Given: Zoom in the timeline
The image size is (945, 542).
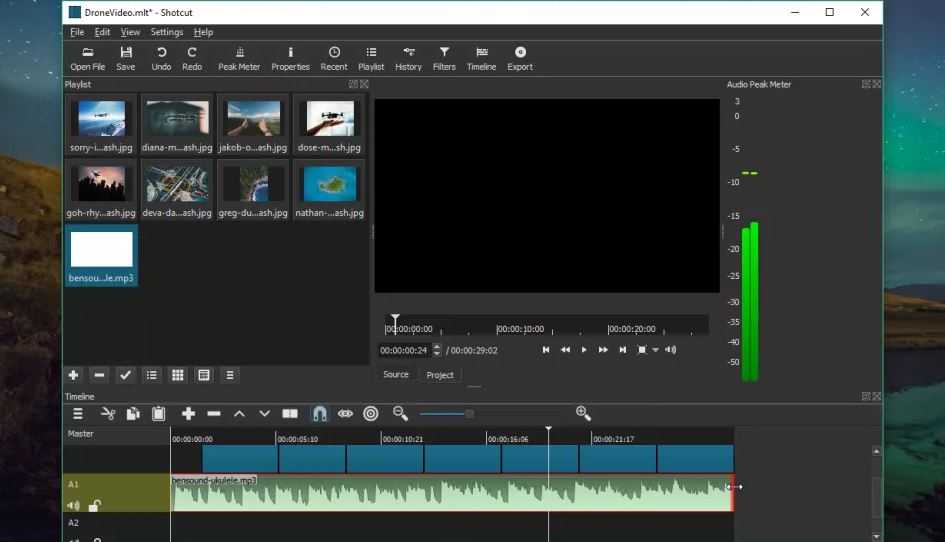Looking at the screenshot, I should click(583, 413).
